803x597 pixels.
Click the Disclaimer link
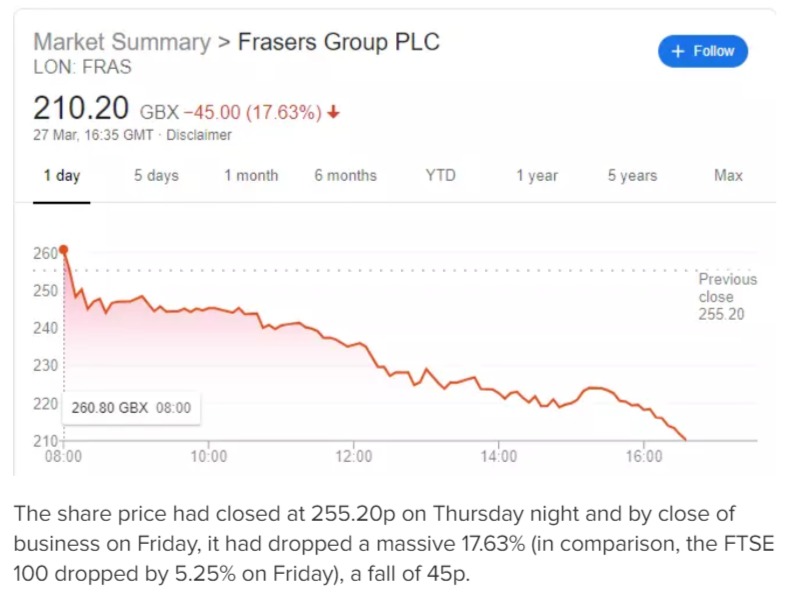pyautogui.click(x=199, y=135)
